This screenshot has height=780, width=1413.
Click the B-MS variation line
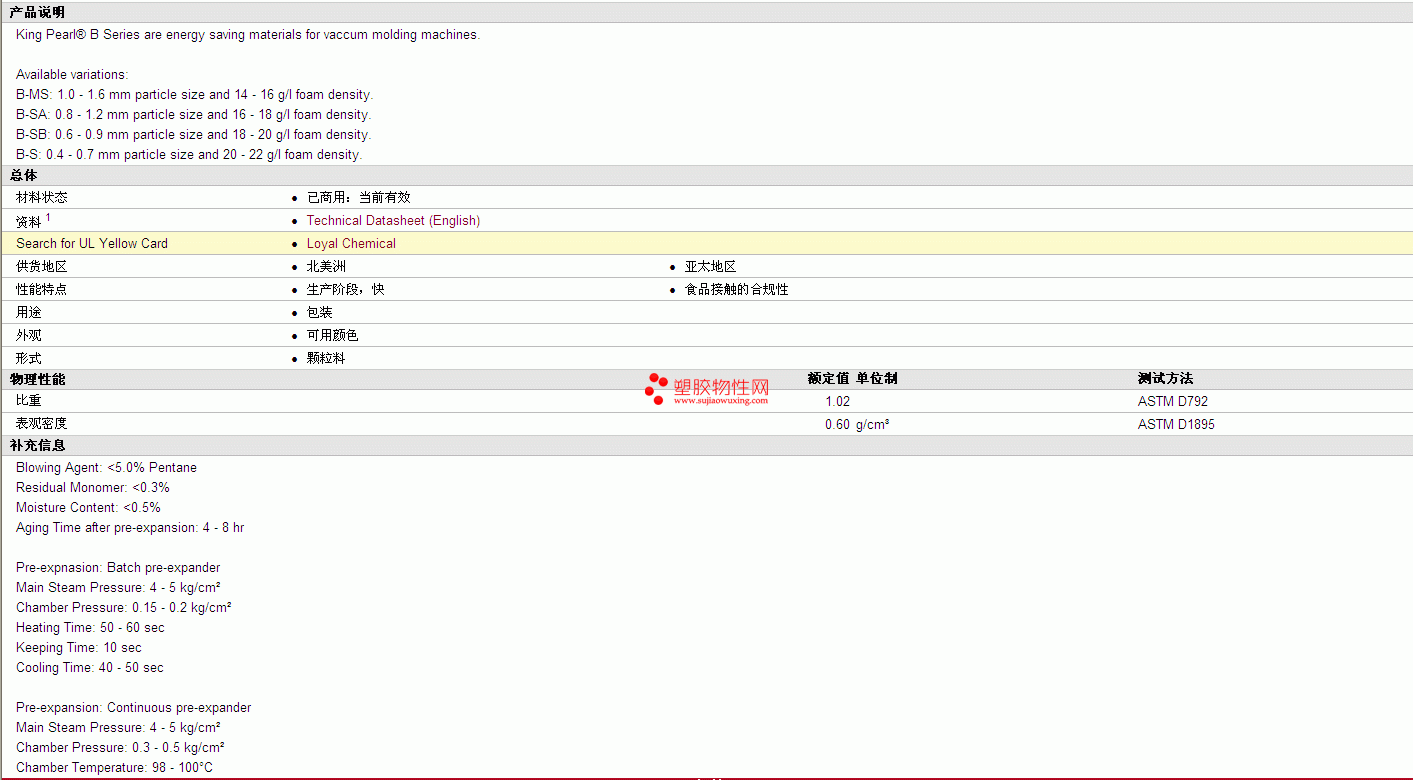coord(194,95)
